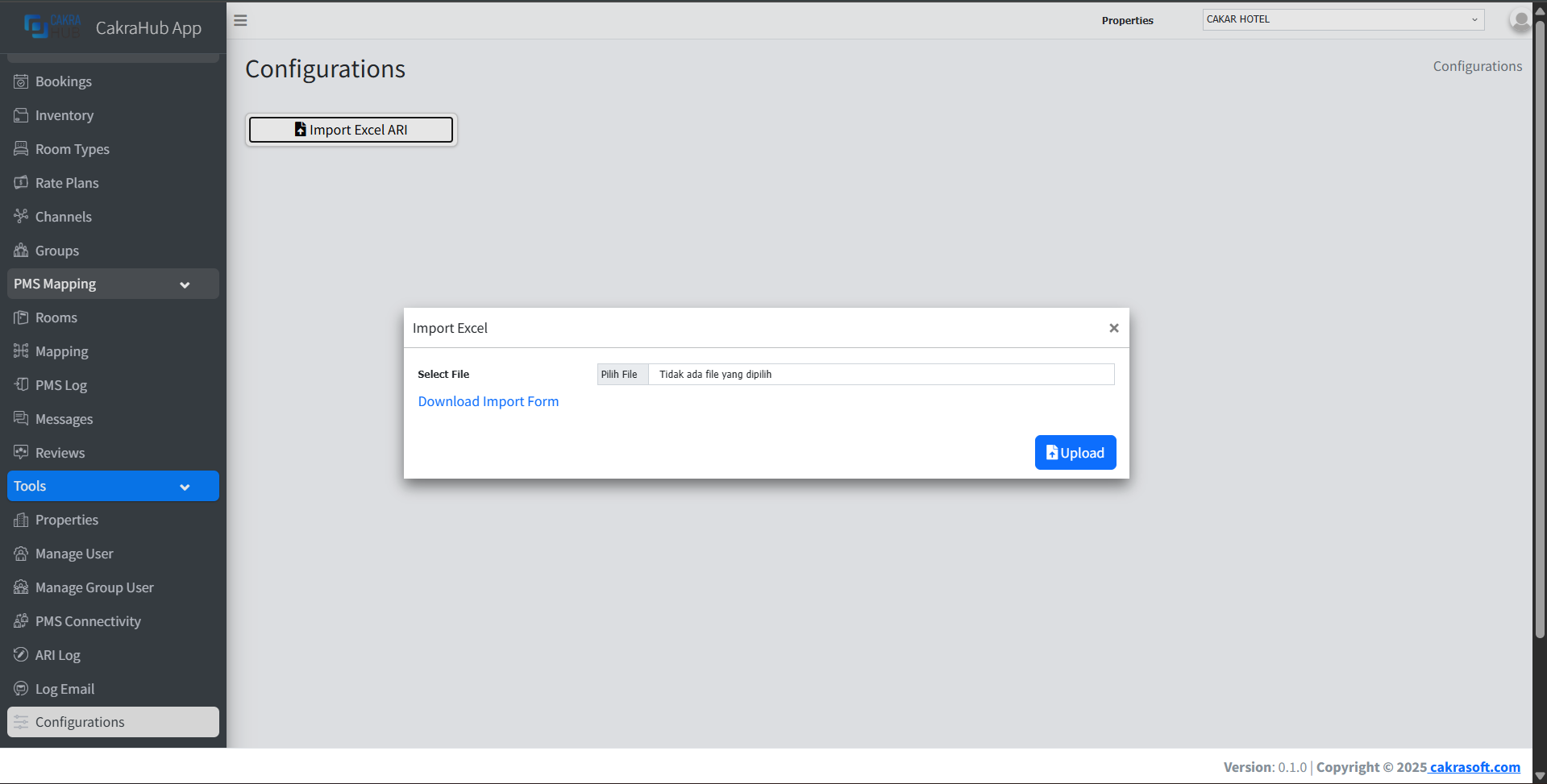The height and width of the screenshot is (784, 1547).
Task: Open the CAKAR HOTEL properties dropdown
Action: point(1342,19)
